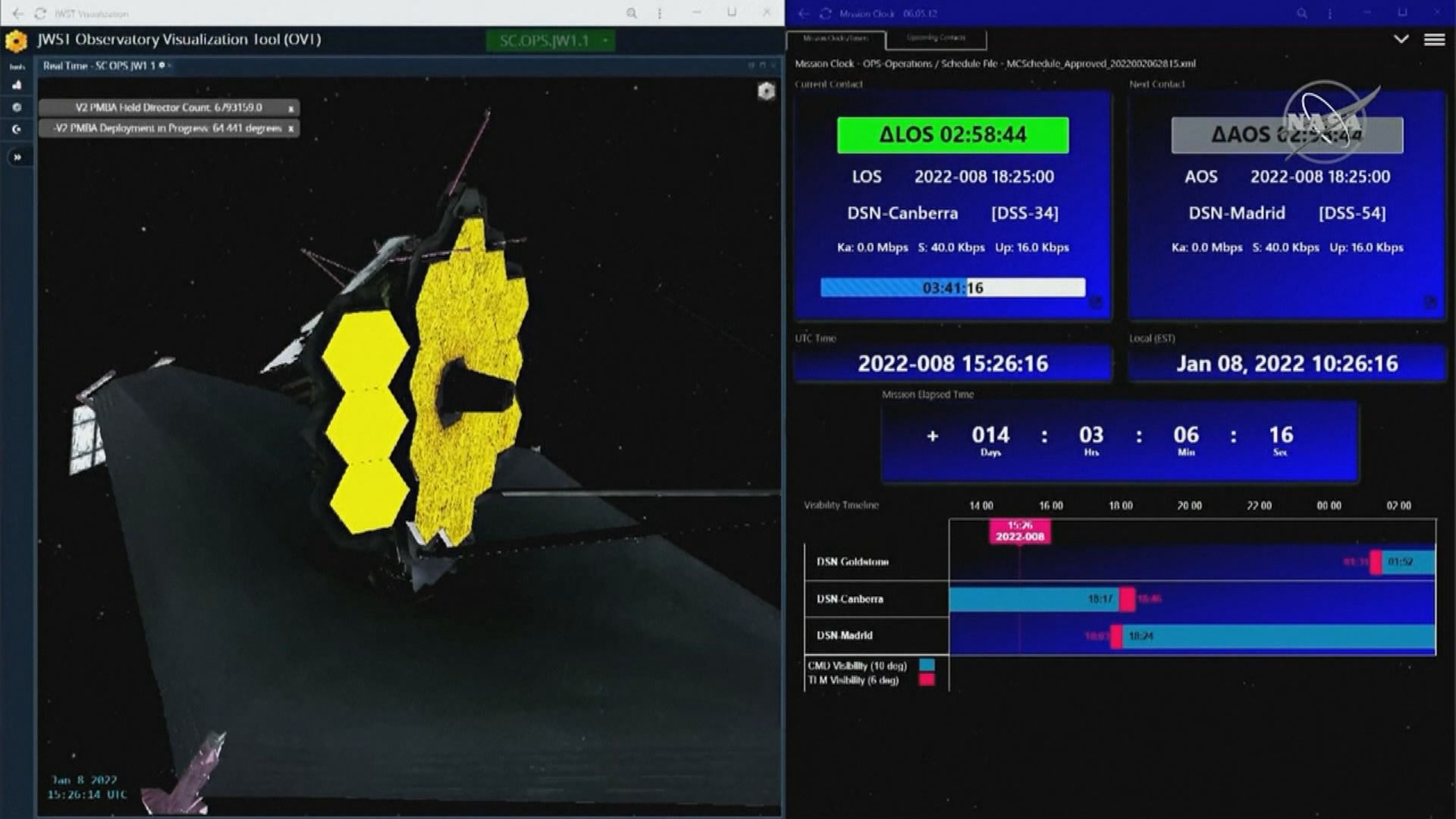The image size is (1456, 819).
Task: Click the back arrow in JWST Visualization window
Action: (17, 13)
